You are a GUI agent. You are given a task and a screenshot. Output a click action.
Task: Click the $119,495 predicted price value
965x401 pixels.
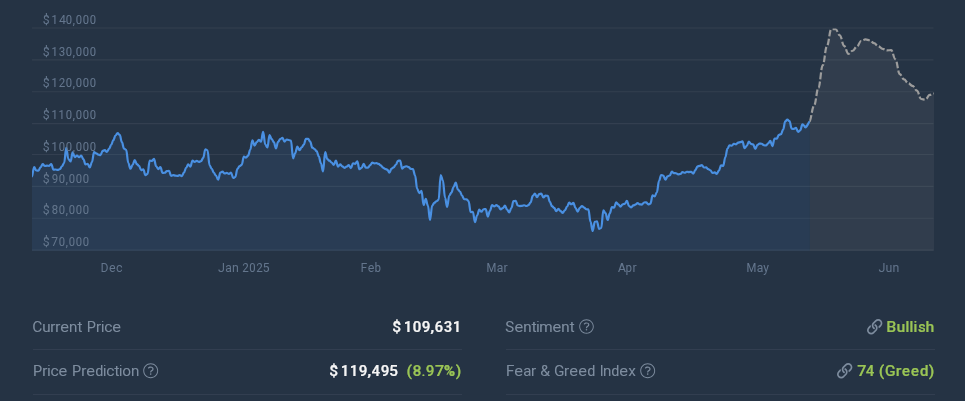point(363,371)
